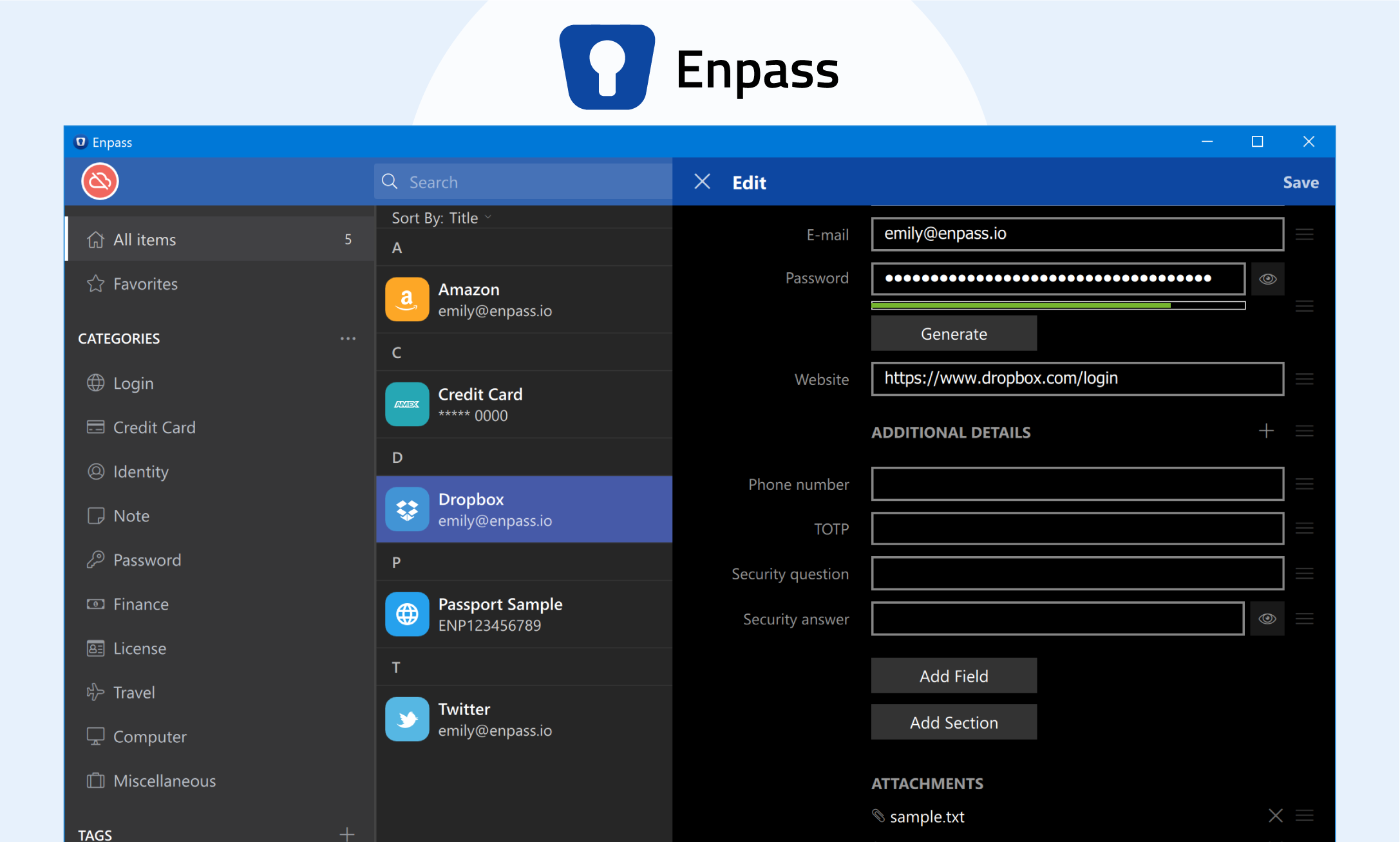This screenshot has width=1400, height=842.
Task: Select the Miscellaneous category
Action: click(x=220, y=781)
